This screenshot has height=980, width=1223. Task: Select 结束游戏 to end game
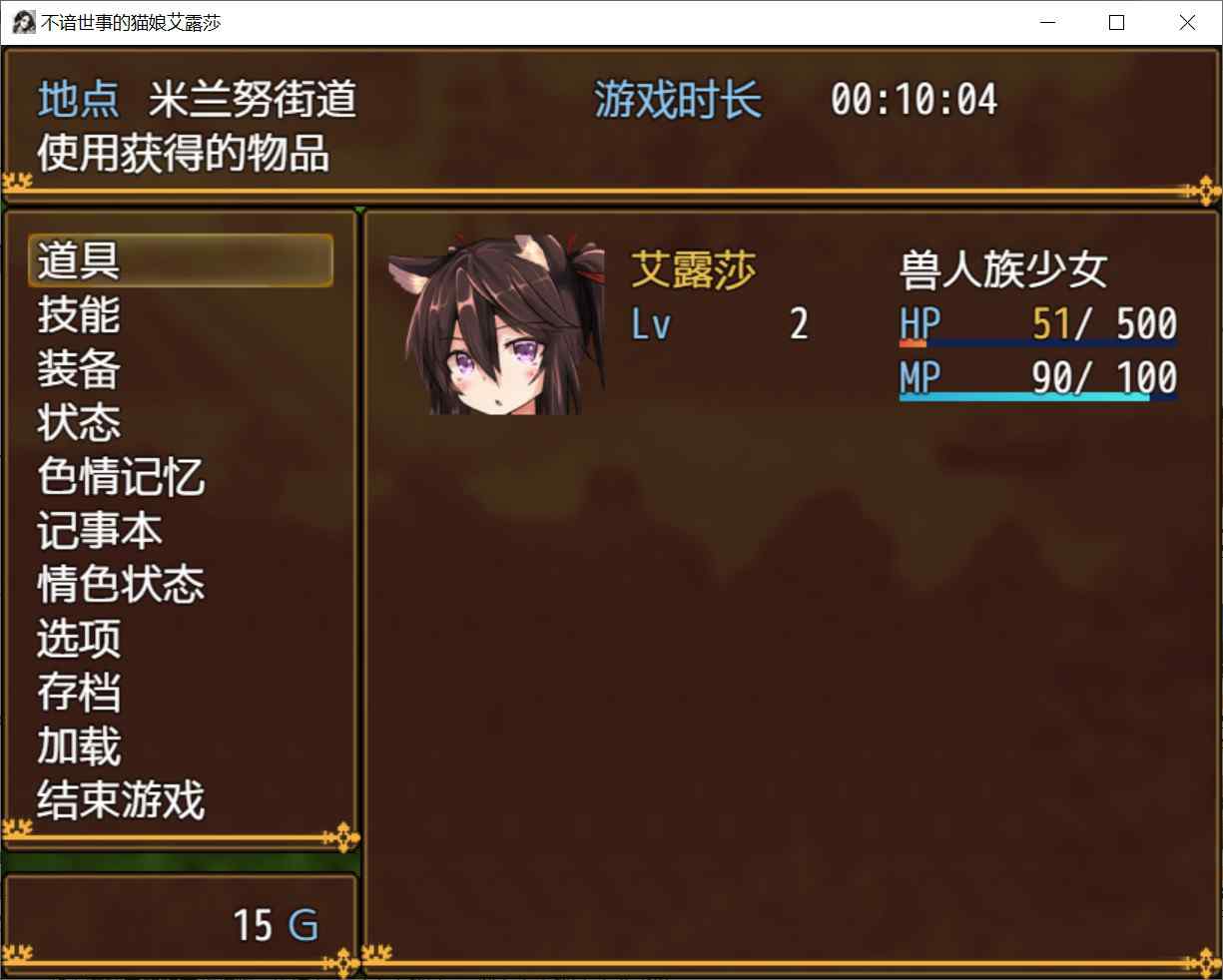(121, 800)
